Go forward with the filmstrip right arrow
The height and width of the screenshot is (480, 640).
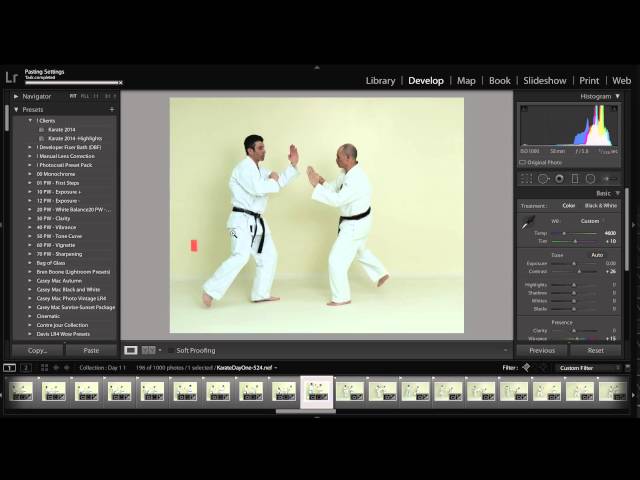tap(67, 368)
